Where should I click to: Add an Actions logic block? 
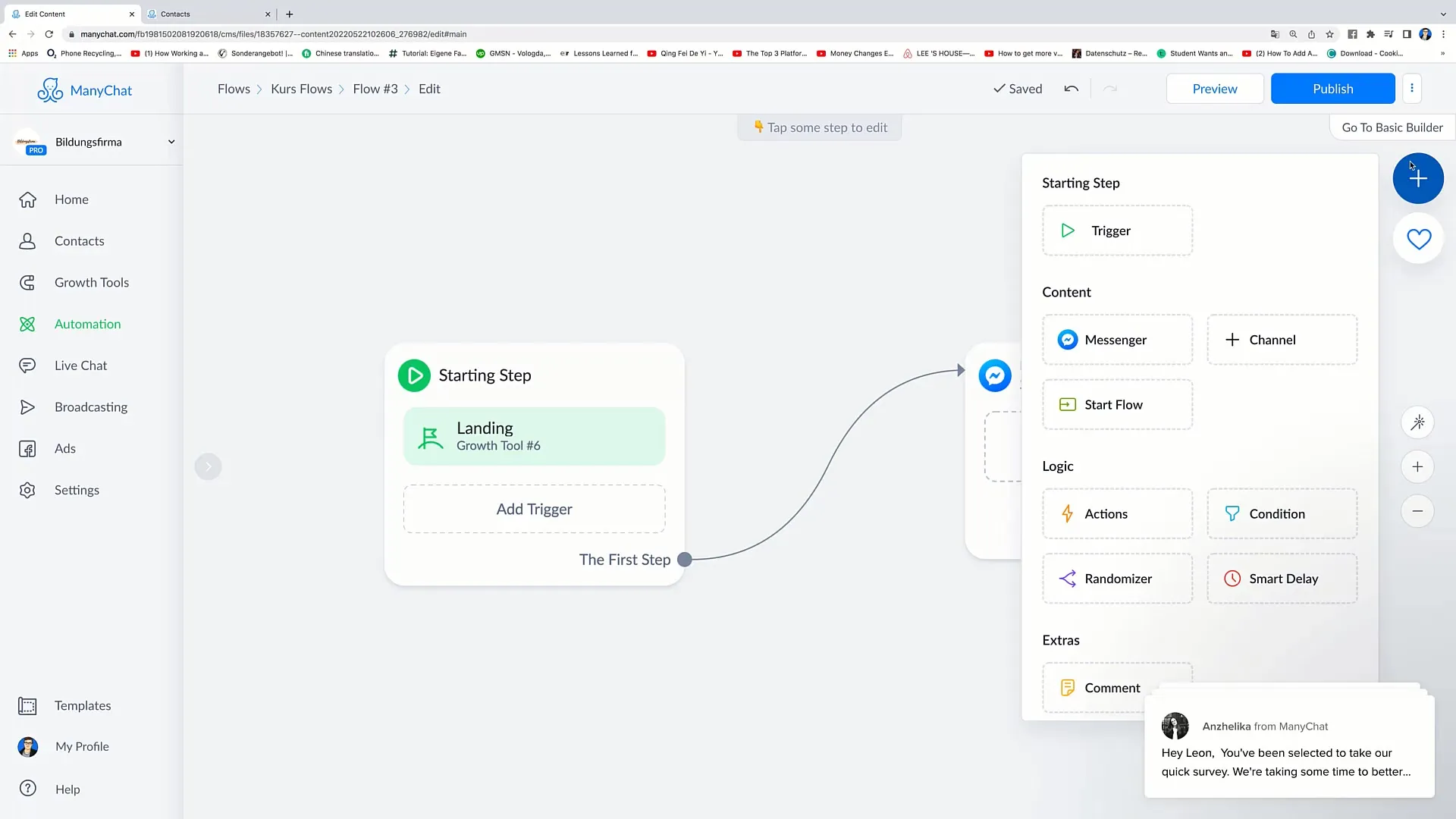click(1117, 514)
